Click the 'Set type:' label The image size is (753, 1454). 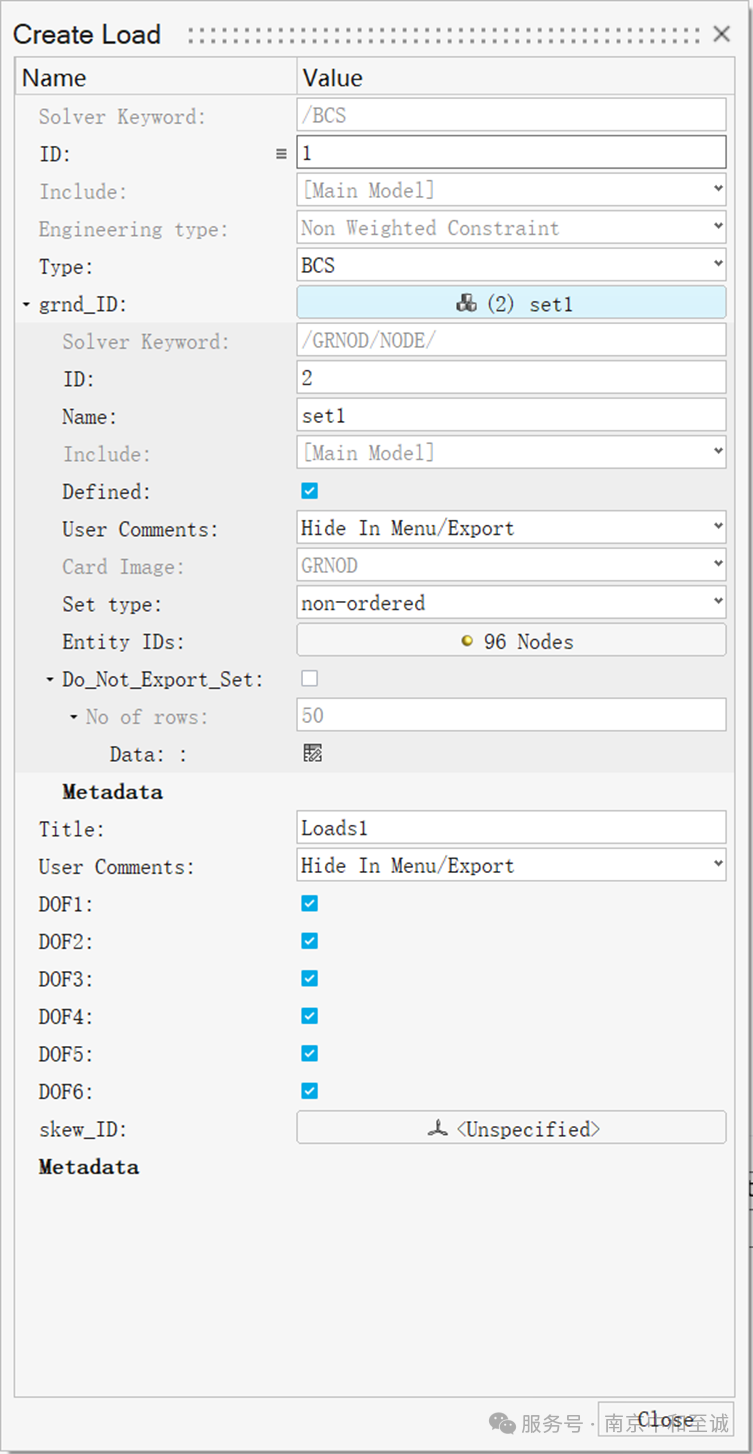112,604
